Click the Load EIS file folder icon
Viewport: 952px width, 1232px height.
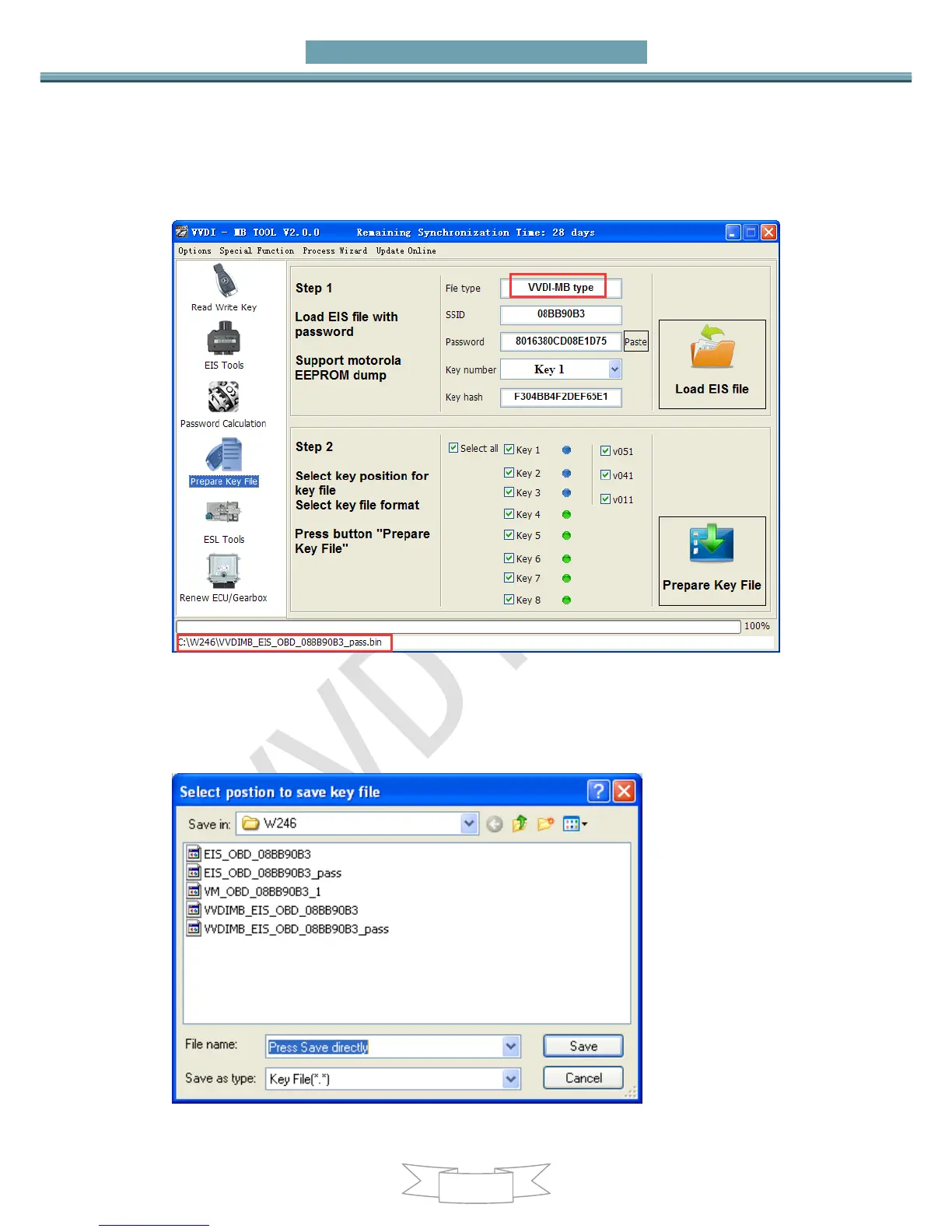pyautogui.click(x=712, y=347)
